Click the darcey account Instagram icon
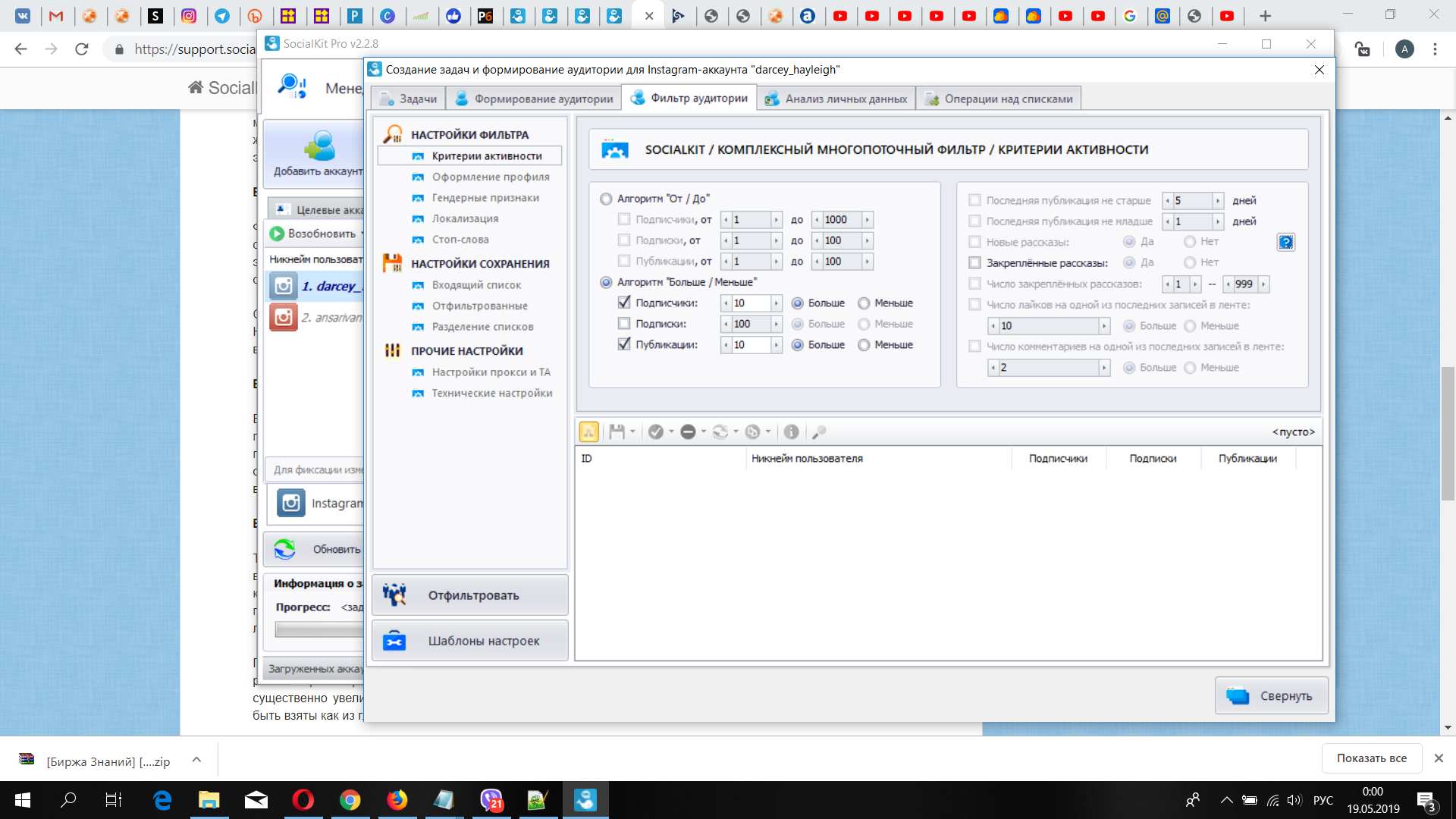1456x819 pixels. [x=284, y=286]
